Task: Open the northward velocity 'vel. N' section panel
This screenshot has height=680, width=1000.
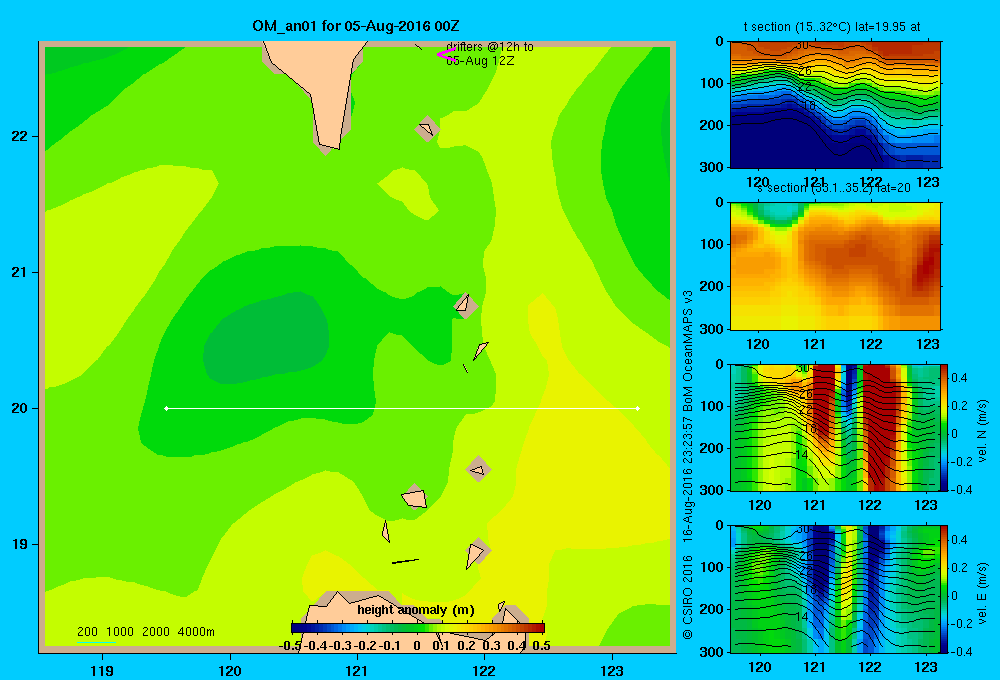Action: tap(835, 427)
